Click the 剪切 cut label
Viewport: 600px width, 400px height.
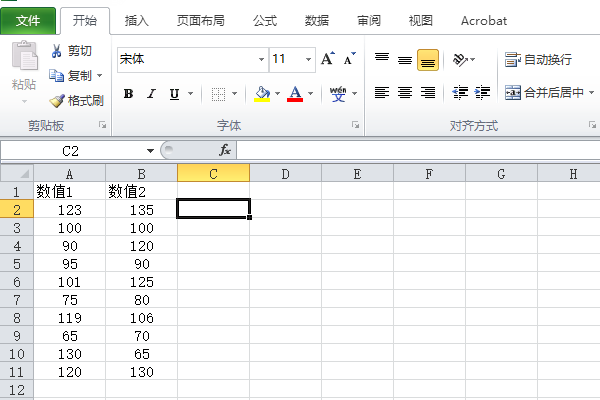click(80, 51)
